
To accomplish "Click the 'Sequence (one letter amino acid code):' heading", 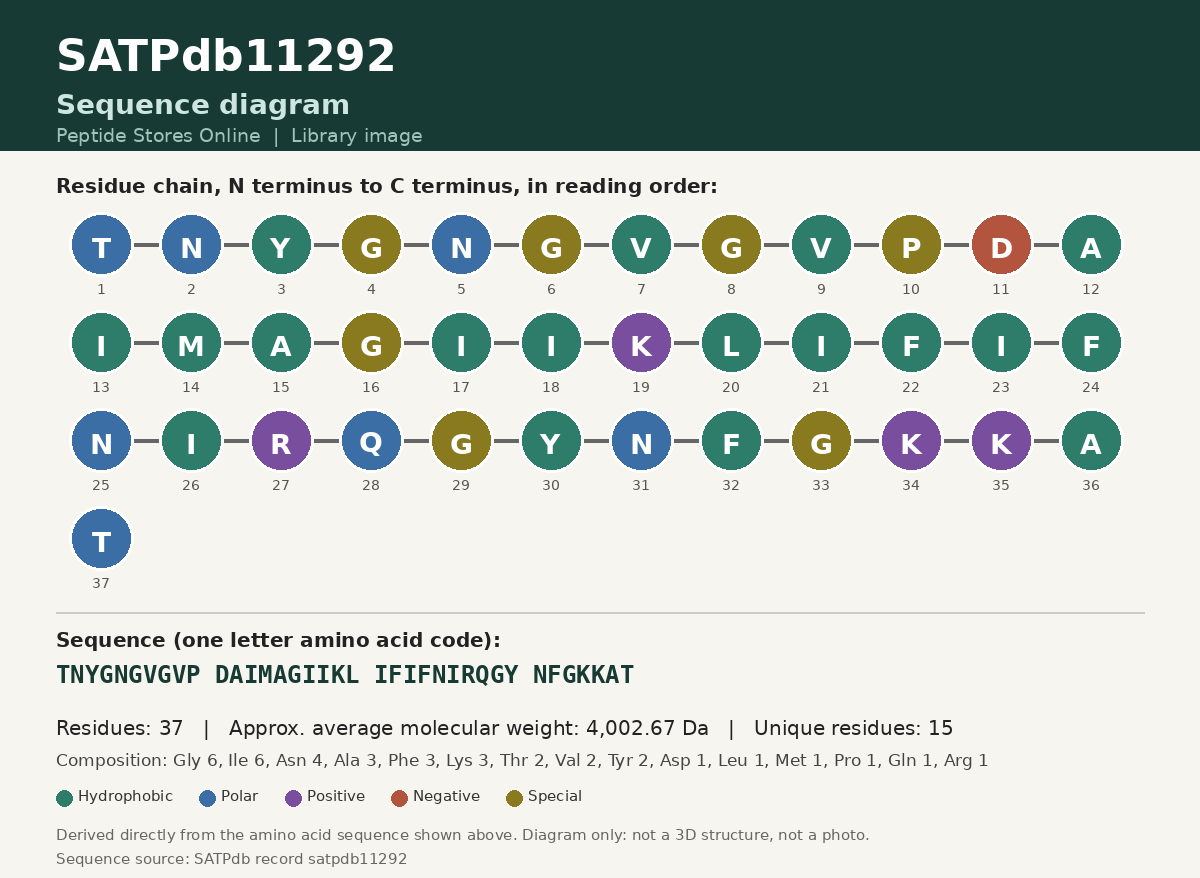I will (x=278, y=641).
